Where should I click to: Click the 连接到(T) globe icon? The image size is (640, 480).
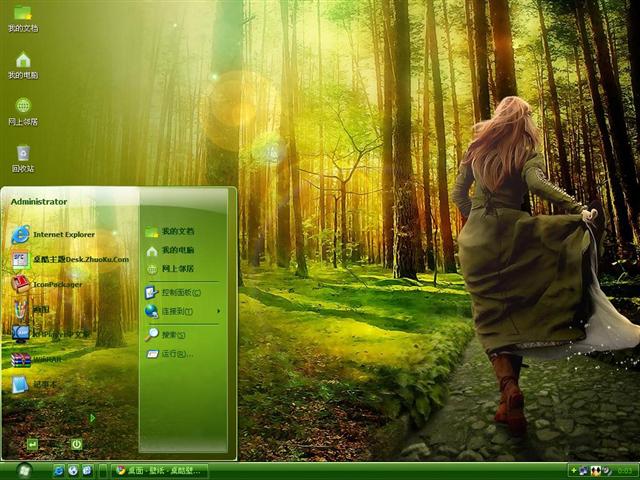[x=151, y=311]
